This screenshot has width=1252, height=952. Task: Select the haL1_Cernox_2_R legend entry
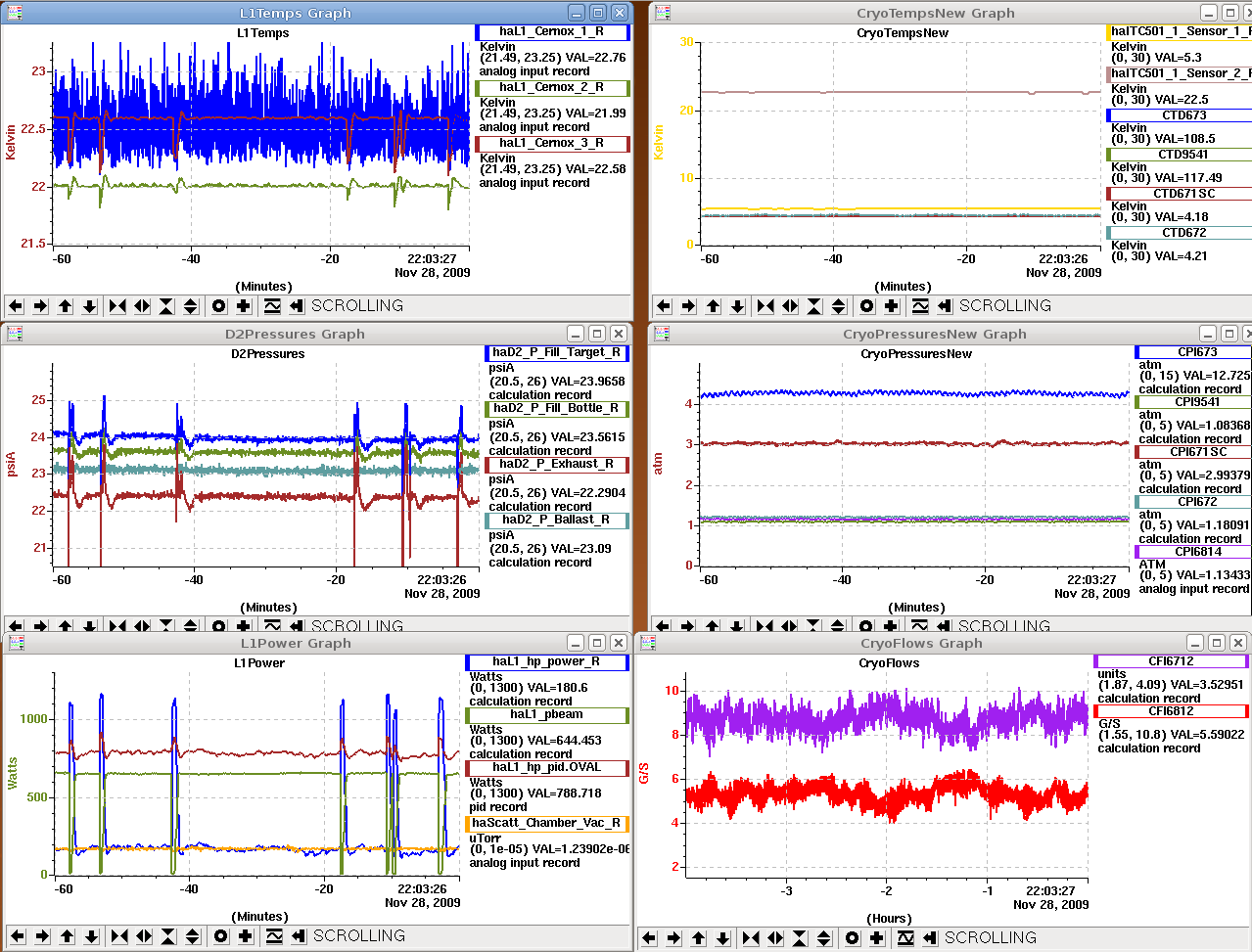(552, 88)
